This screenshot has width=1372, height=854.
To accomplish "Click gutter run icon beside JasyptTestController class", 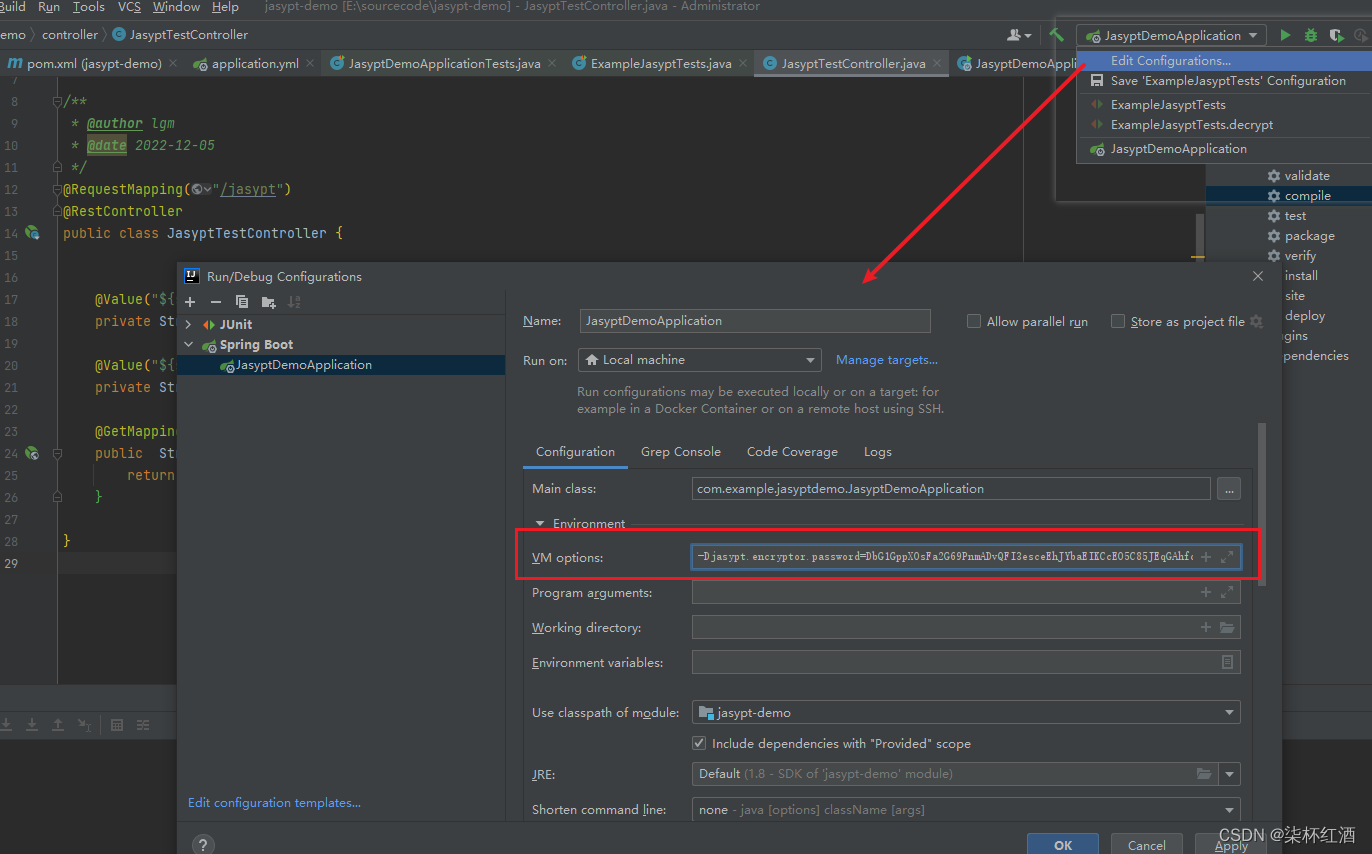I will [x=32, y=232].
